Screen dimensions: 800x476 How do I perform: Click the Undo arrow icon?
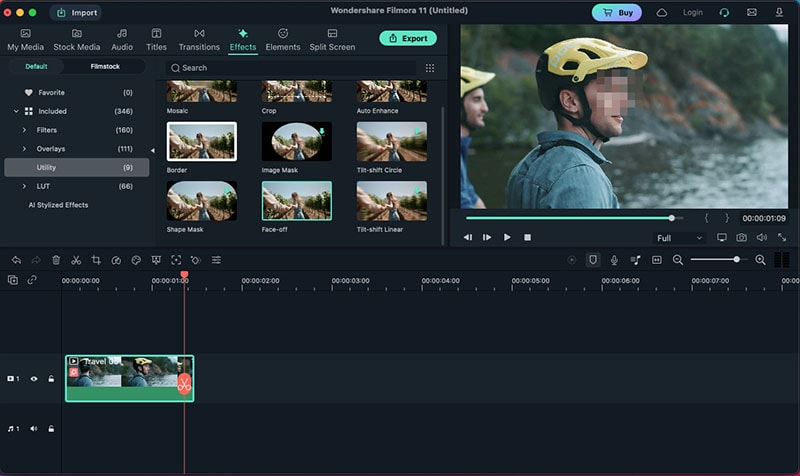point(16,260)
